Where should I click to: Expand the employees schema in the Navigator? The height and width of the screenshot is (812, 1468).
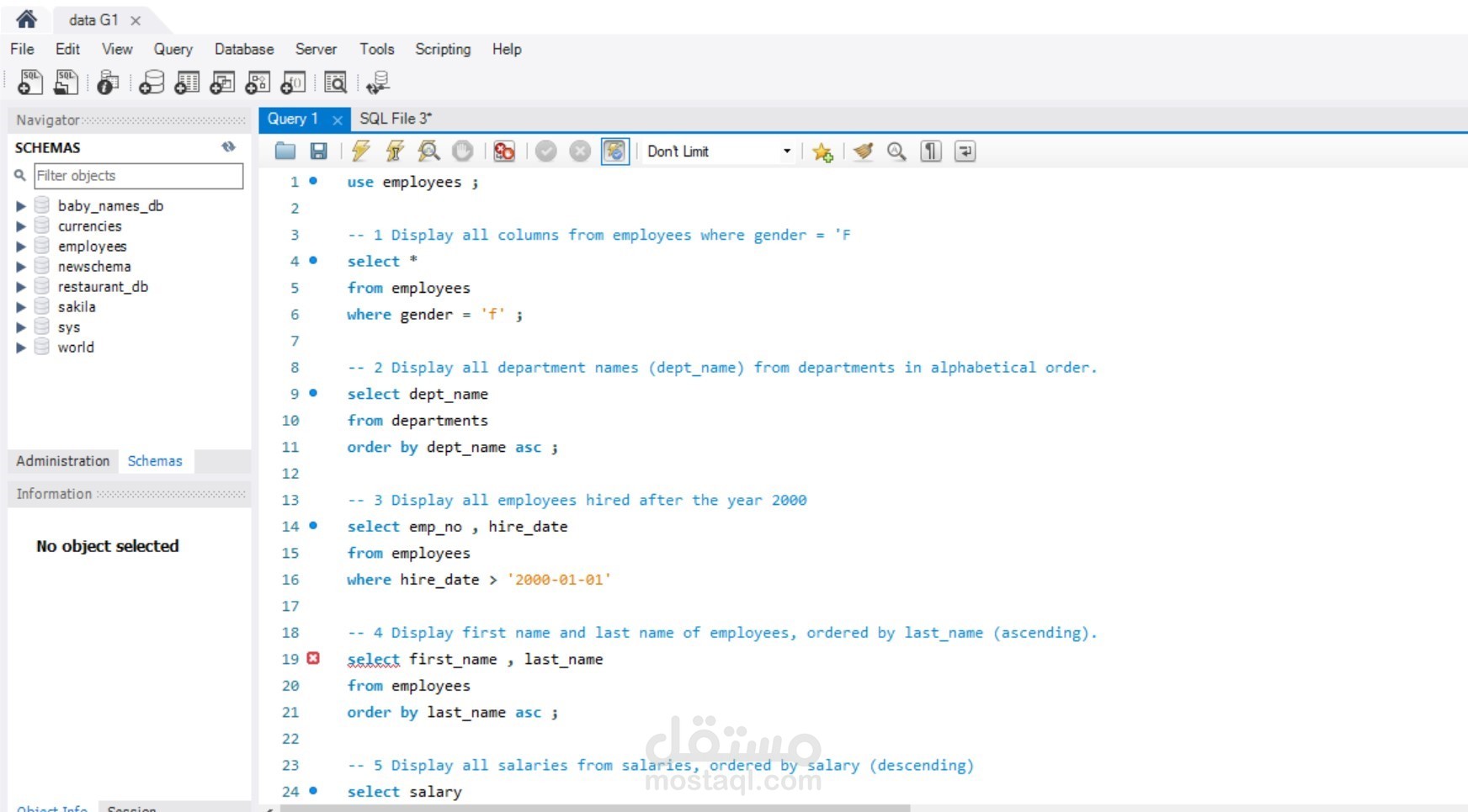click(x=21, y=246)
